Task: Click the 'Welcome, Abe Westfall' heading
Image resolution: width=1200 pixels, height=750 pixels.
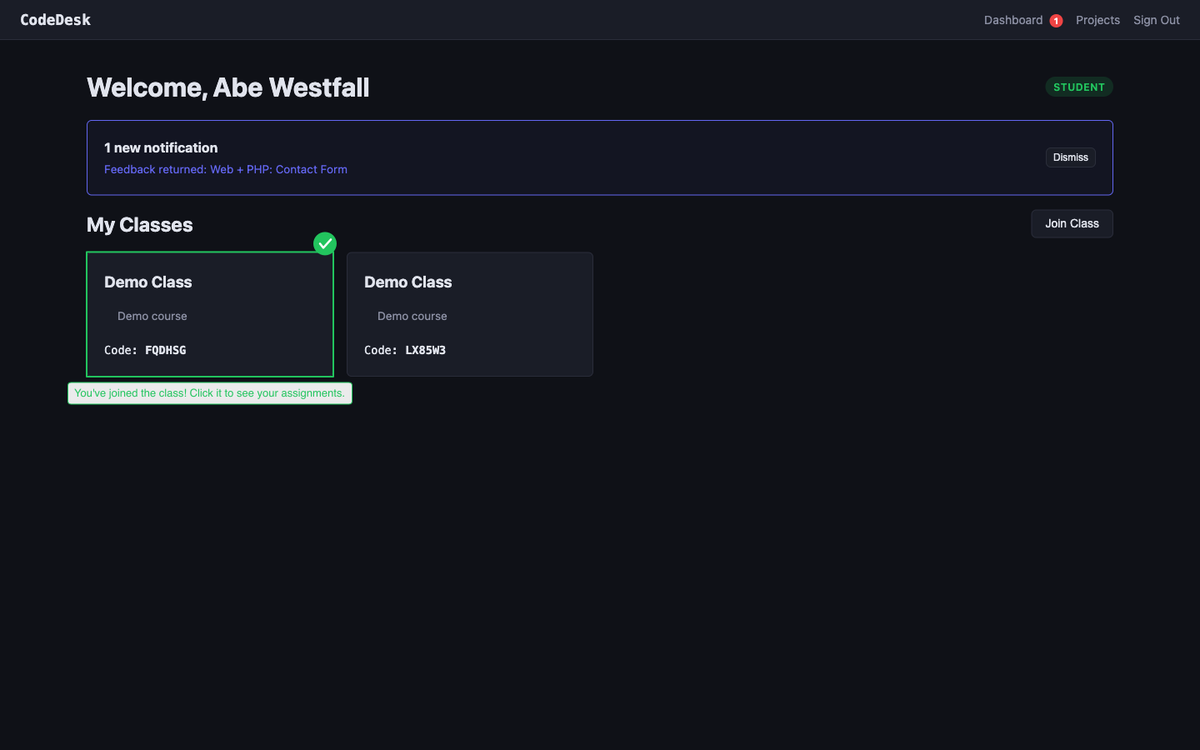Action: pyautogui.click(x=228, y=88)
